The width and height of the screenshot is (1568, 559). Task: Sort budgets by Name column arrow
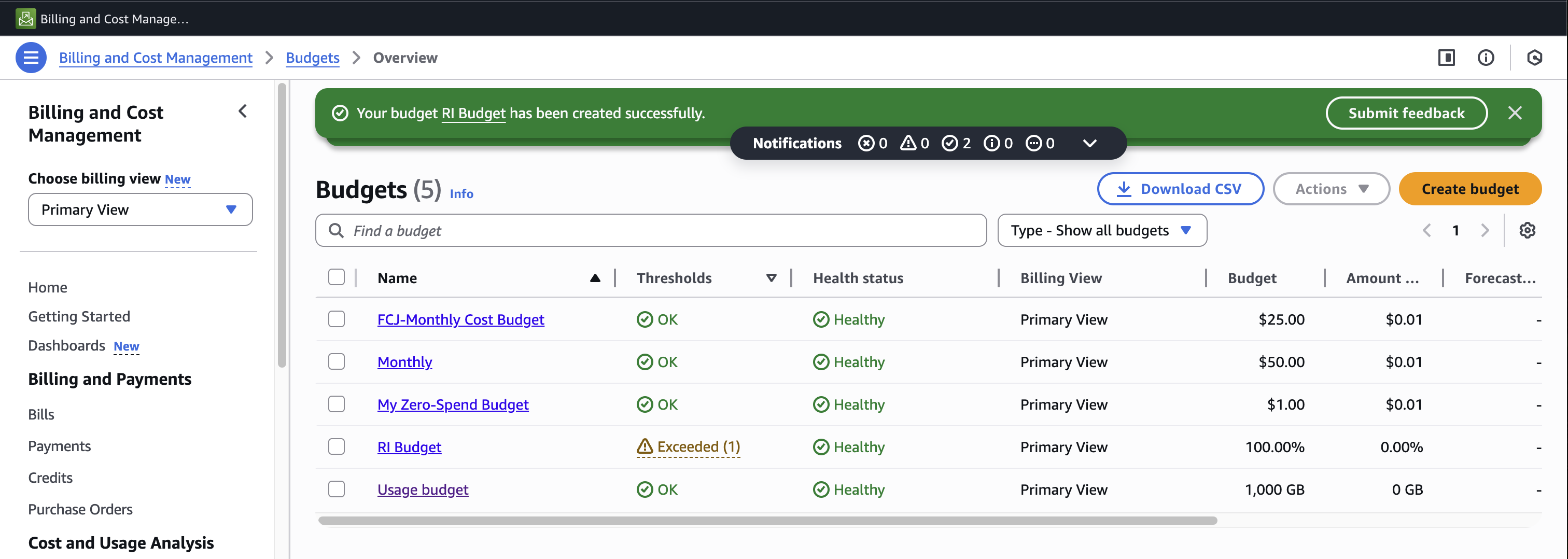pyautogui.click(x=595, y=278)
